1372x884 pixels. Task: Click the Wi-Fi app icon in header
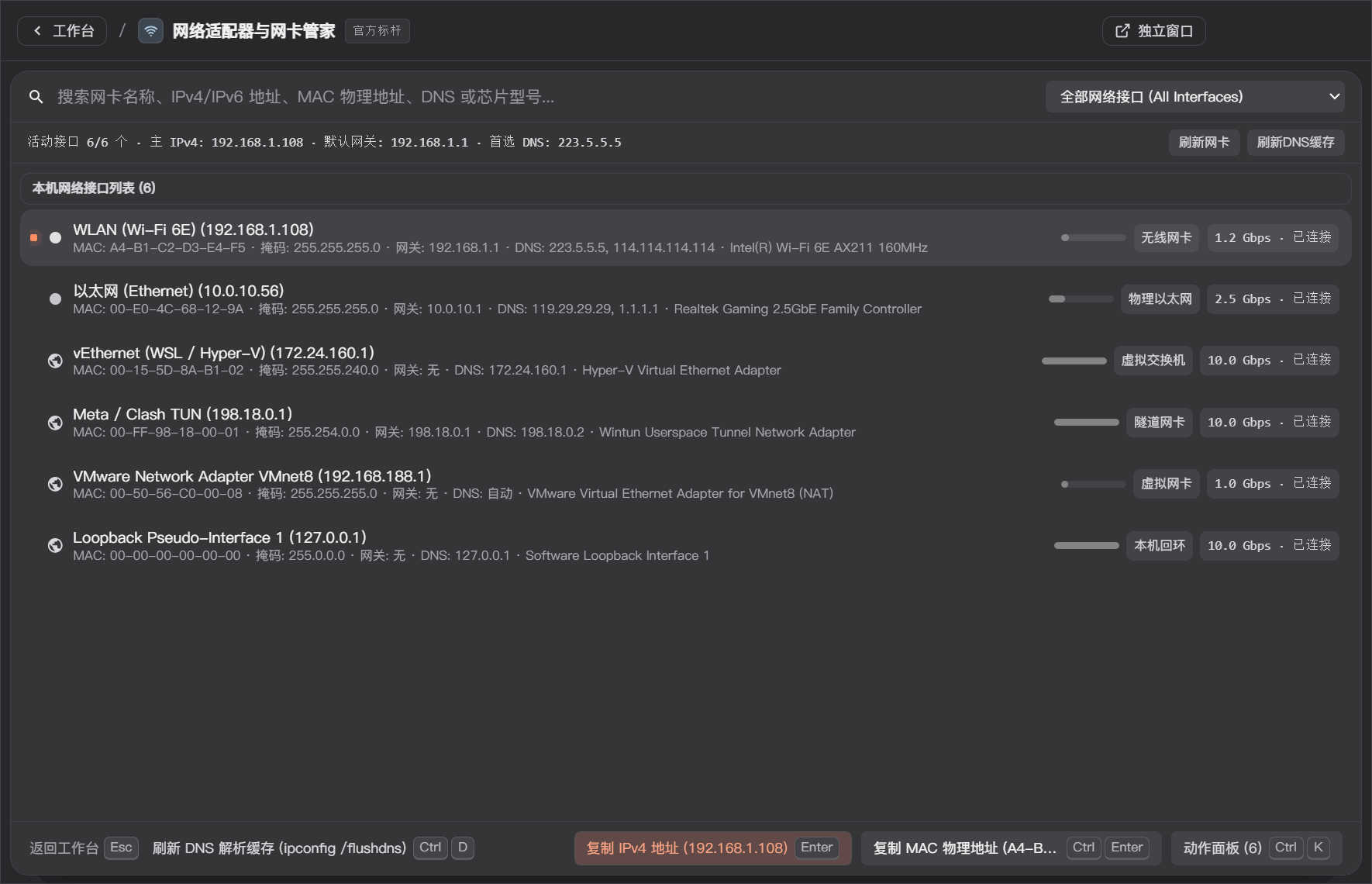point(150,31)
